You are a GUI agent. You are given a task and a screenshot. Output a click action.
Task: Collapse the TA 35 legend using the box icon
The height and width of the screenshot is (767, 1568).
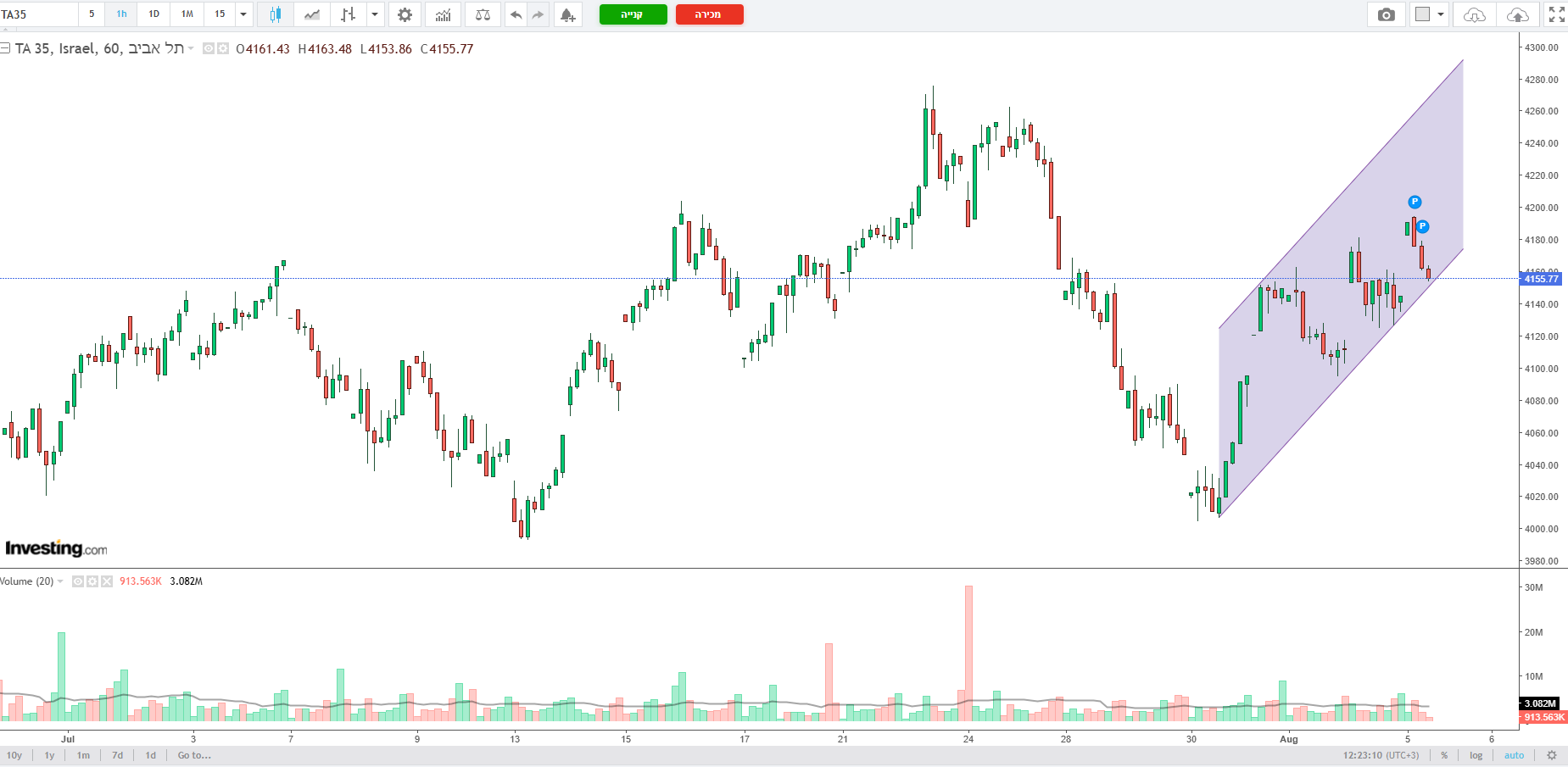[x=5, y=48]
